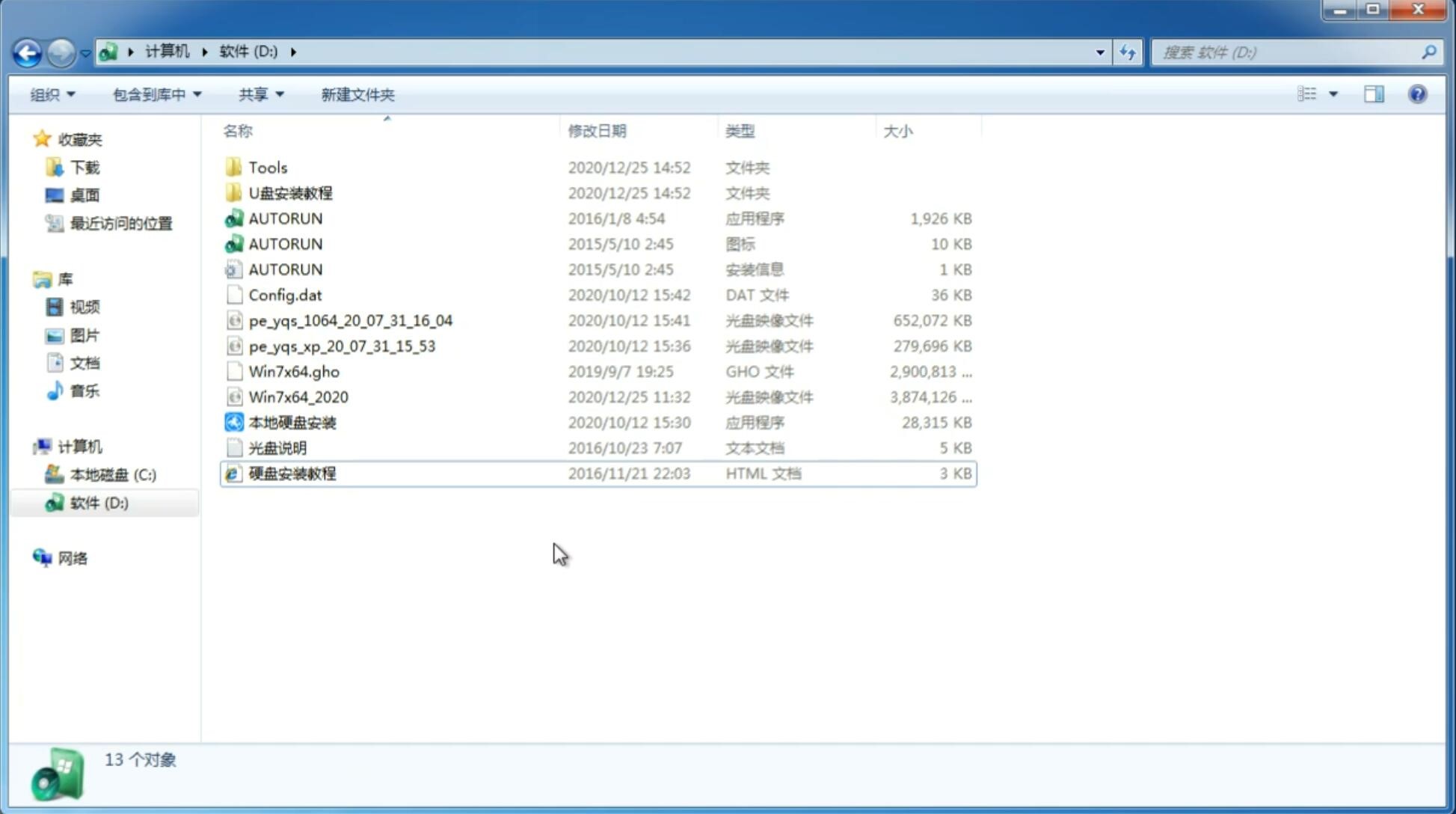Open Win7x64_2020 disc image file
The width and height of the screenshot is (1456, 814).
pyautogui.click(x=298, y=397)
